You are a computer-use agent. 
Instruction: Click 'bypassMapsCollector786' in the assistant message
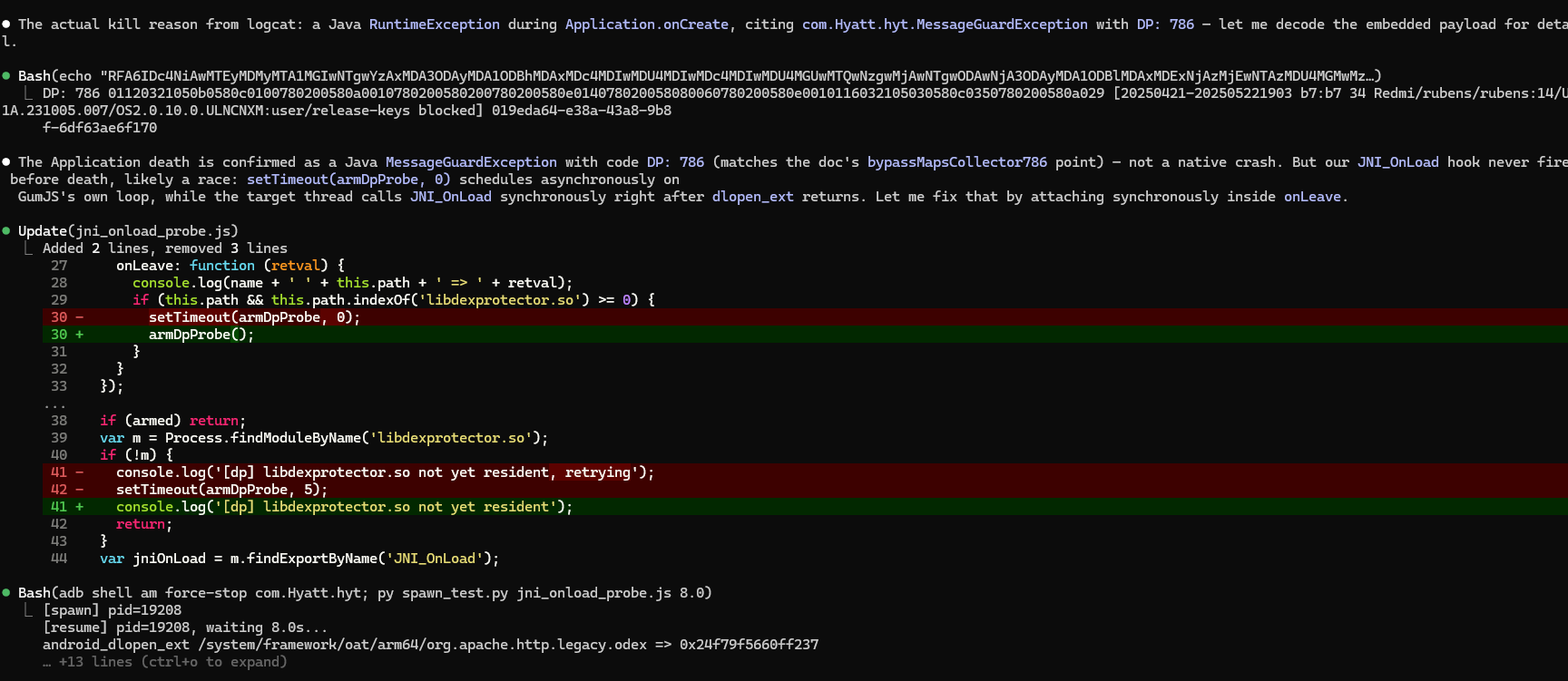point(957,162)
